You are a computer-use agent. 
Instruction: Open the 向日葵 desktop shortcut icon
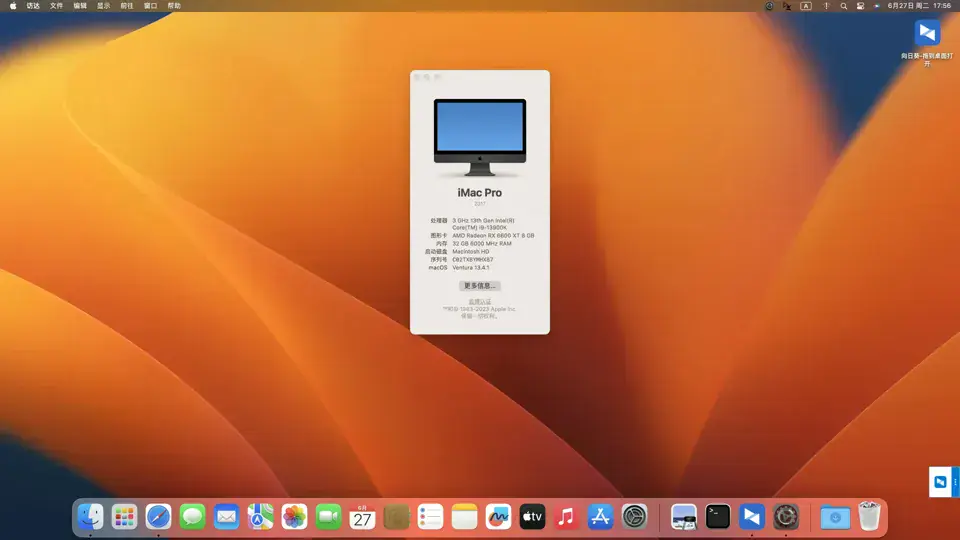point(927,33)
